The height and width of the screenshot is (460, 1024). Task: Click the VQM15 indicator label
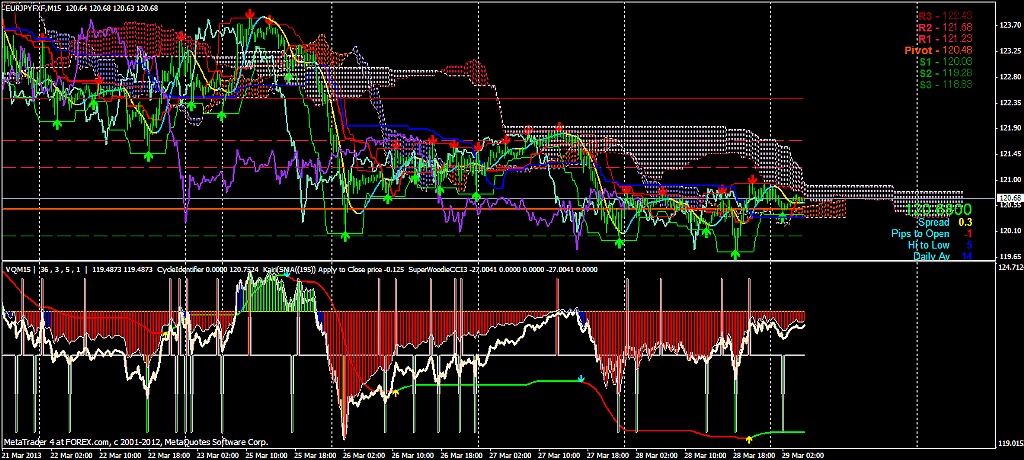[x=18, y=269]
